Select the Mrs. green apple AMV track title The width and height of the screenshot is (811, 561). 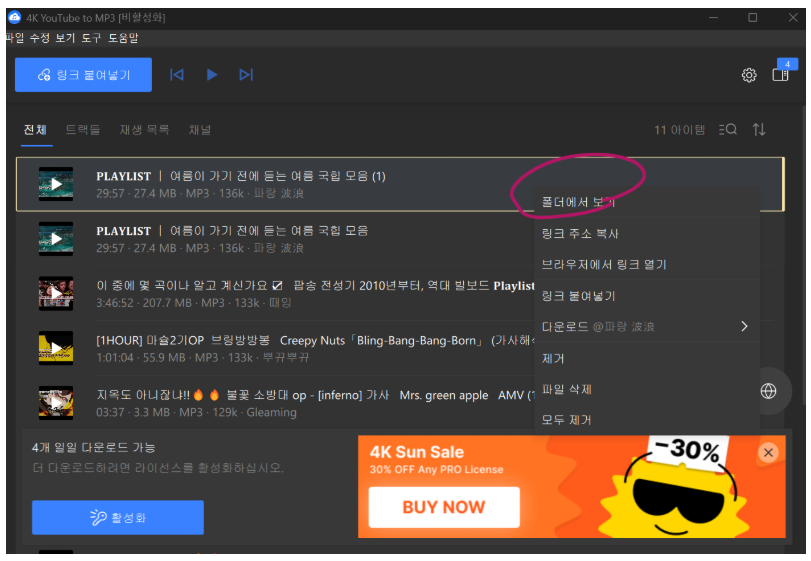click(316, 396)
